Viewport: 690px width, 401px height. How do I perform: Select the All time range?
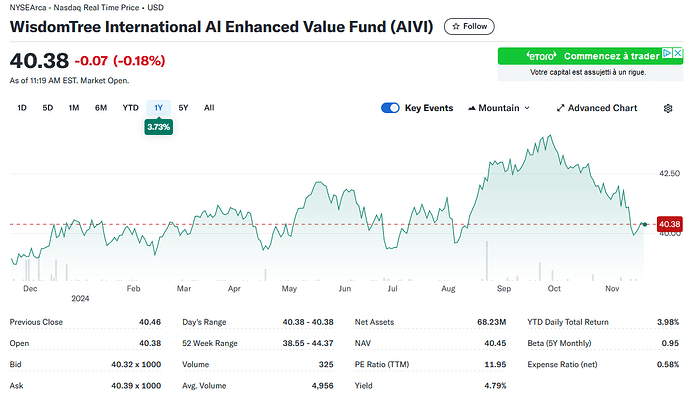[x=209, y=108]
